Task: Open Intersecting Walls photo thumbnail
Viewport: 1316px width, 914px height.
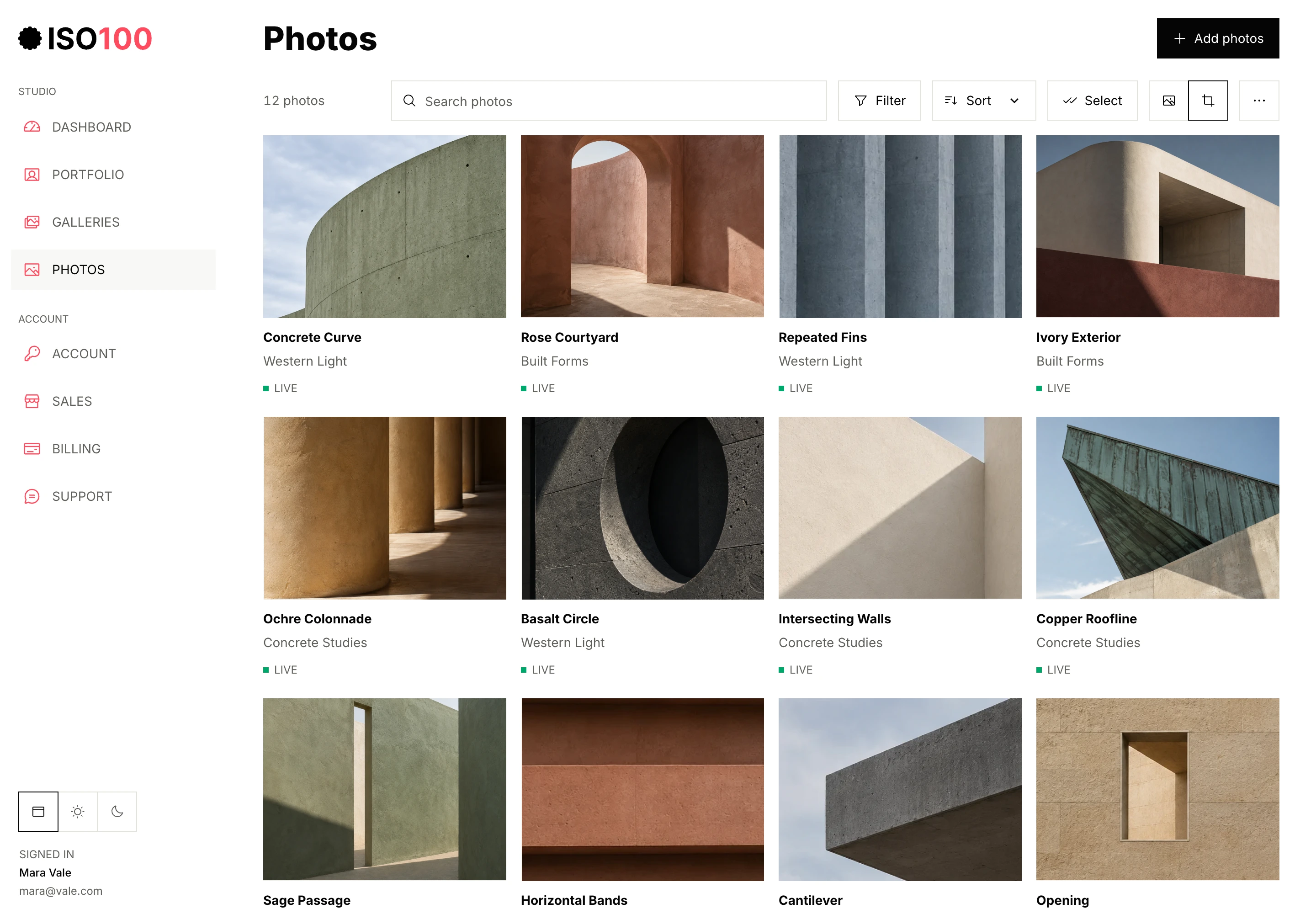Action: (x=900, y=508)
